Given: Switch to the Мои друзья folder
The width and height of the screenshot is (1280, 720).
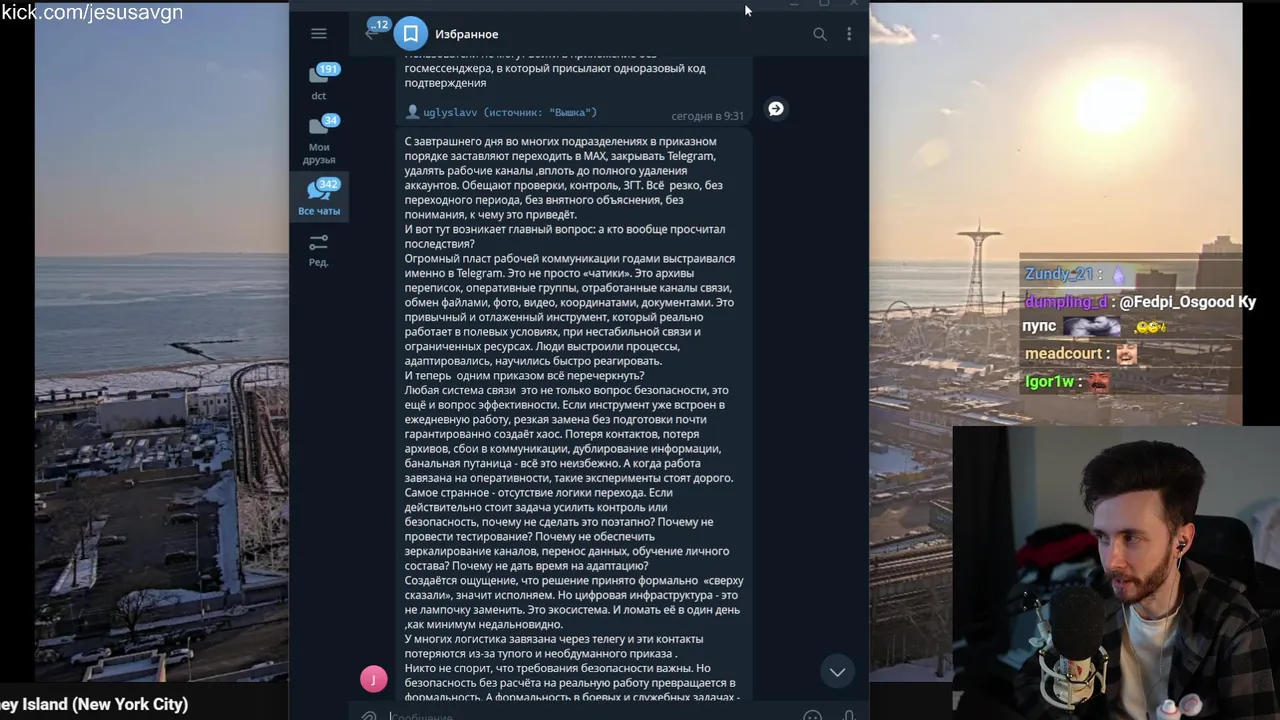Looking at the screenshot, I should 319,139.
